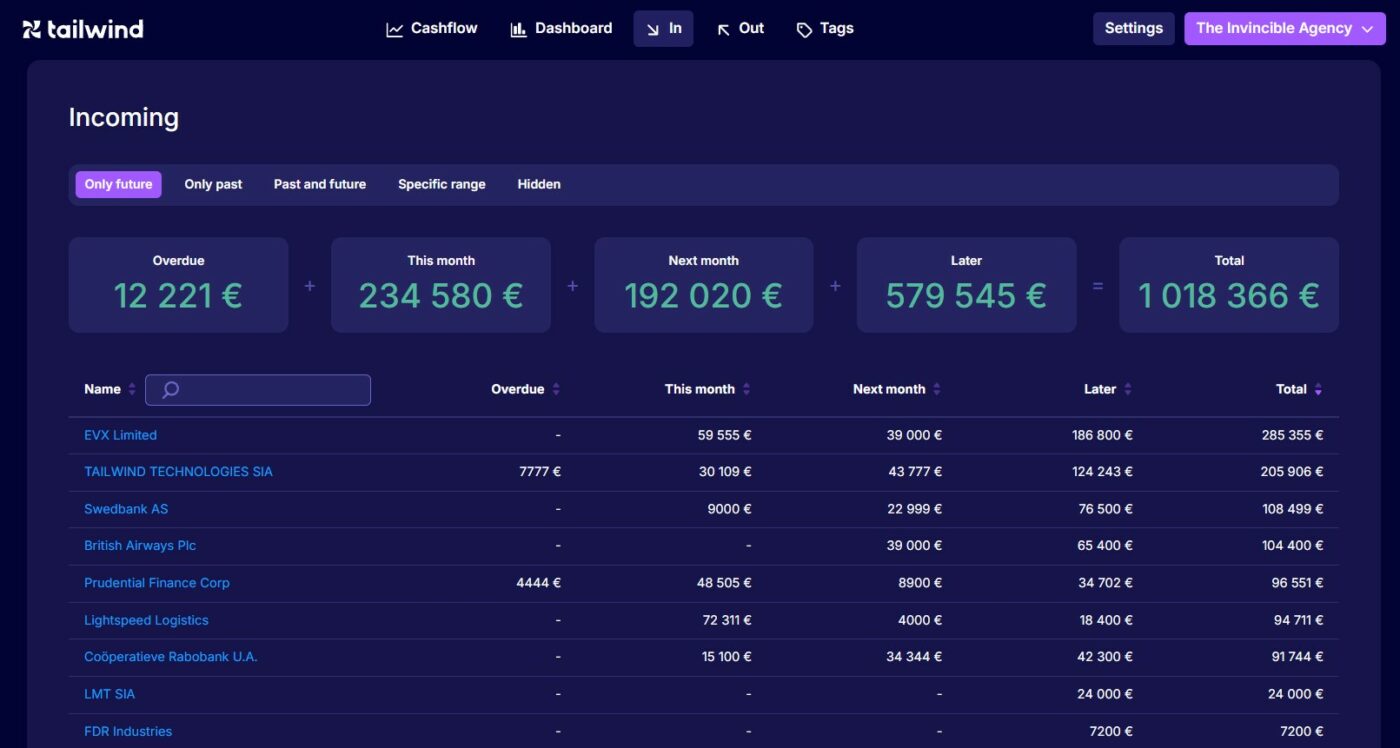This screenshot has height=748, width=1400.
Task: Click the 7200 € Later cell
Action: pyautogui.click(x=1110, y=731)
